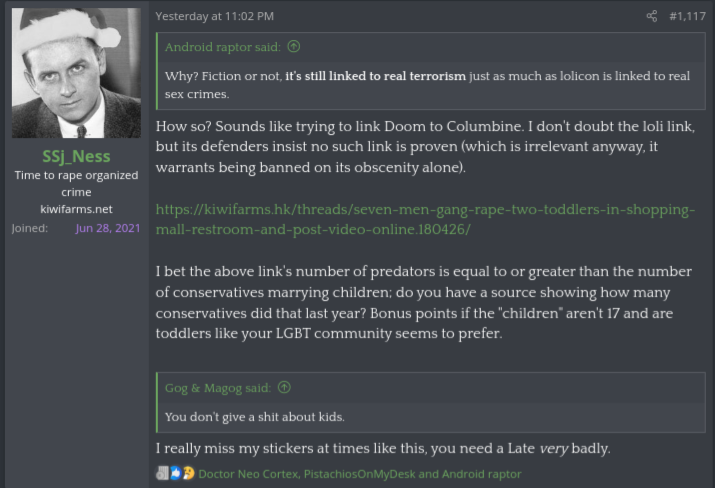Click the 'Yesterday at 11:02 PM' timestamp

pyautogui.click(x=215, y=16)
